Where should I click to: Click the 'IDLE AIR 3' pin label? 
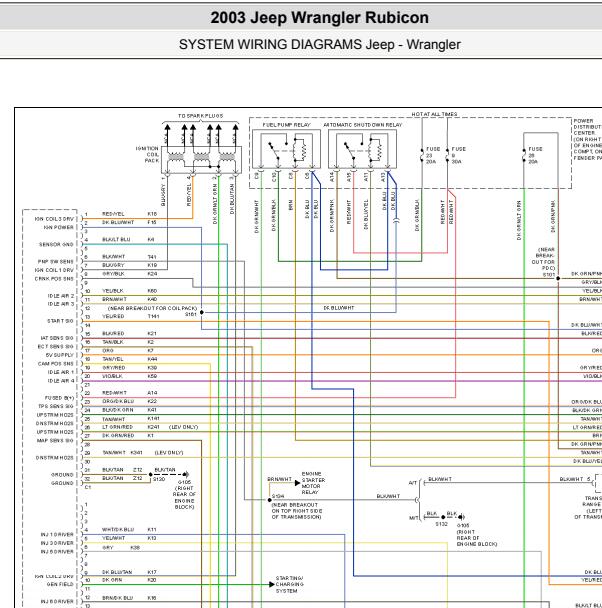[x=61, y=304]
